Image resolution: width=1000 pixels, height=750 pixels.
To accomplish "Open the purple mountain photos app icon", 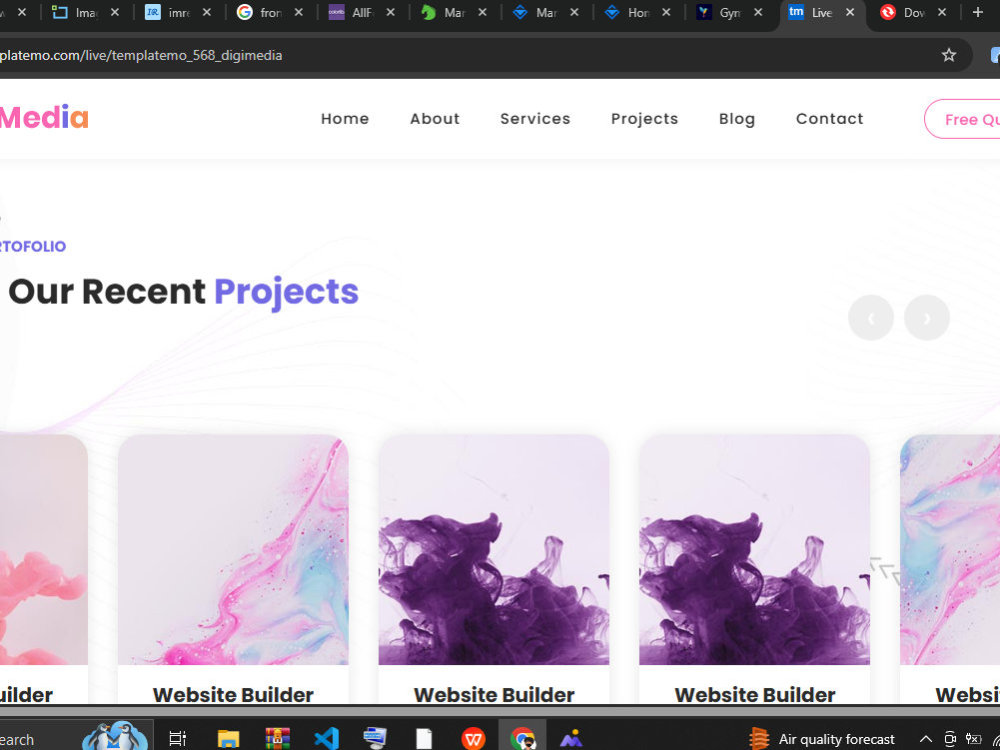I will point(571,739).
